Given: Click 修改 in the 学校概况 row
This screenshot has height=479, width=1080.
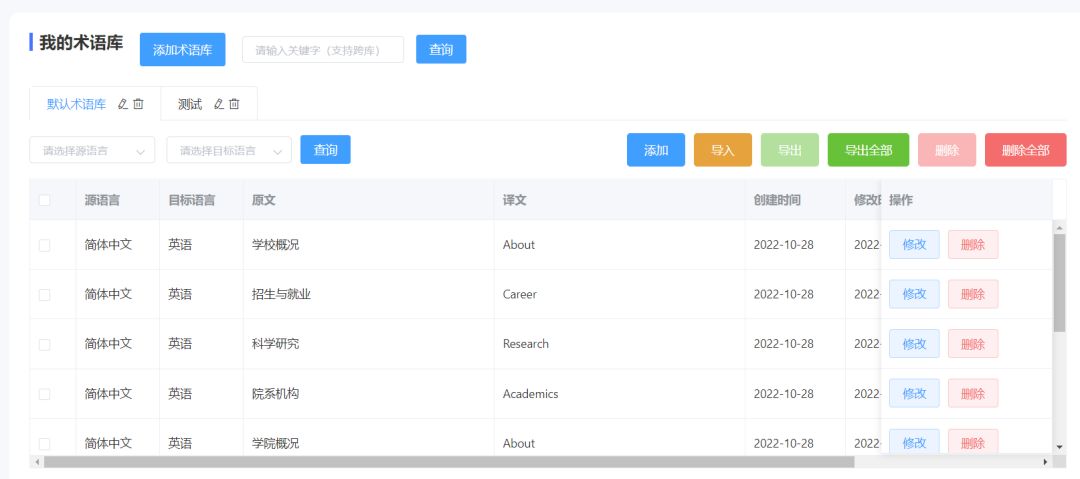Looking at the screenshot, I should pos(914,245).
